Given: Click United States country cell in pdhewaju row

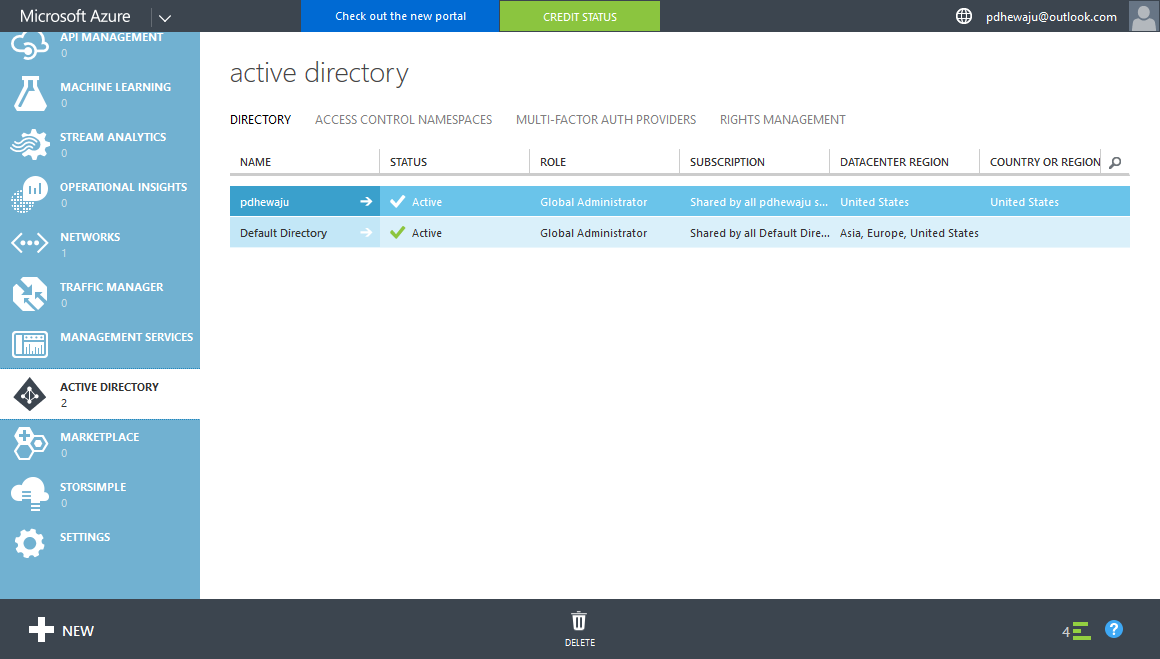Looking at the screenshot, I should [1025, 202].
